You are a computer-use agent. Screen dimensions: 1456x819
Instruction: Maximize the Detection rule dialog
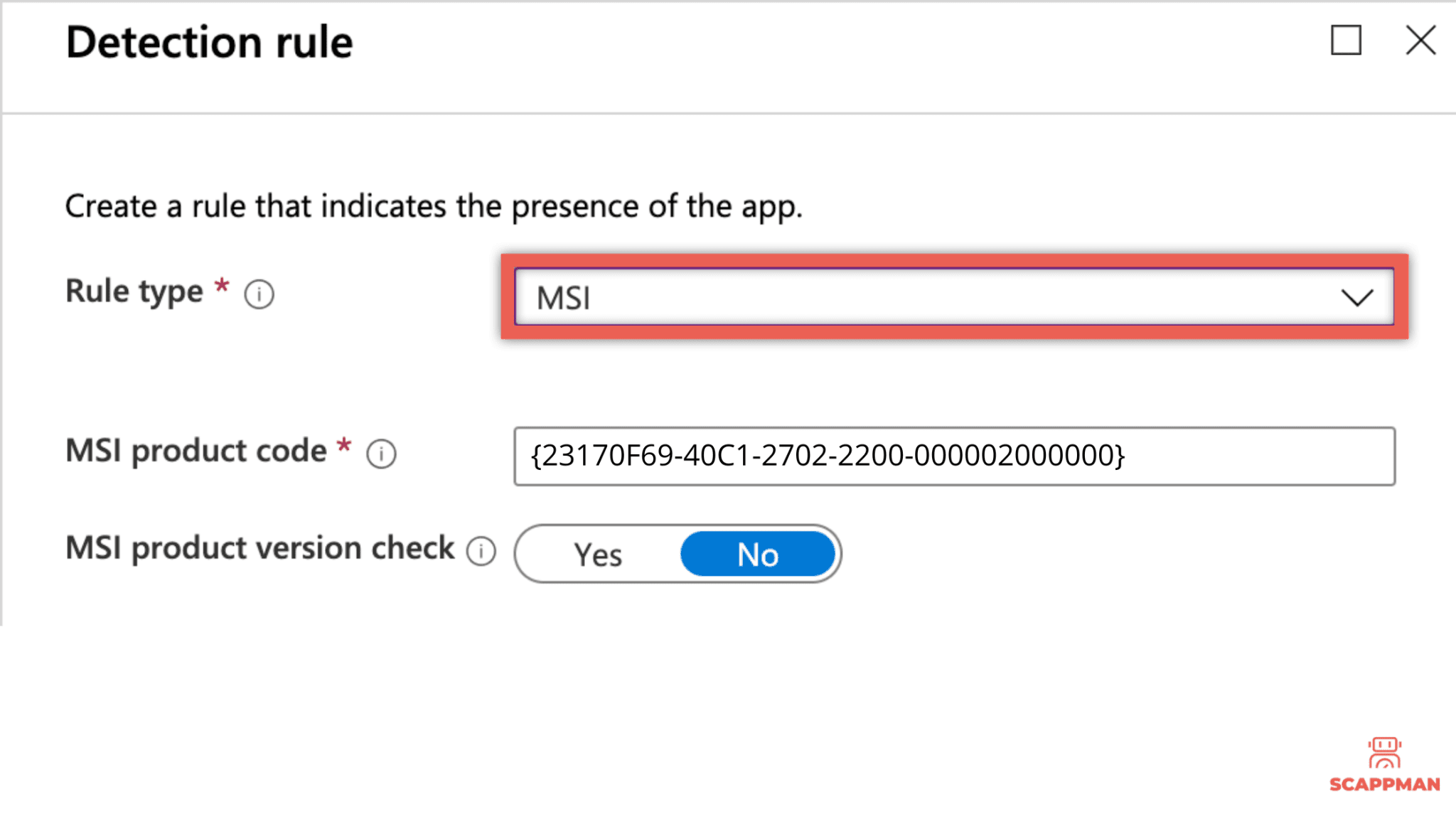point(1345,41)
